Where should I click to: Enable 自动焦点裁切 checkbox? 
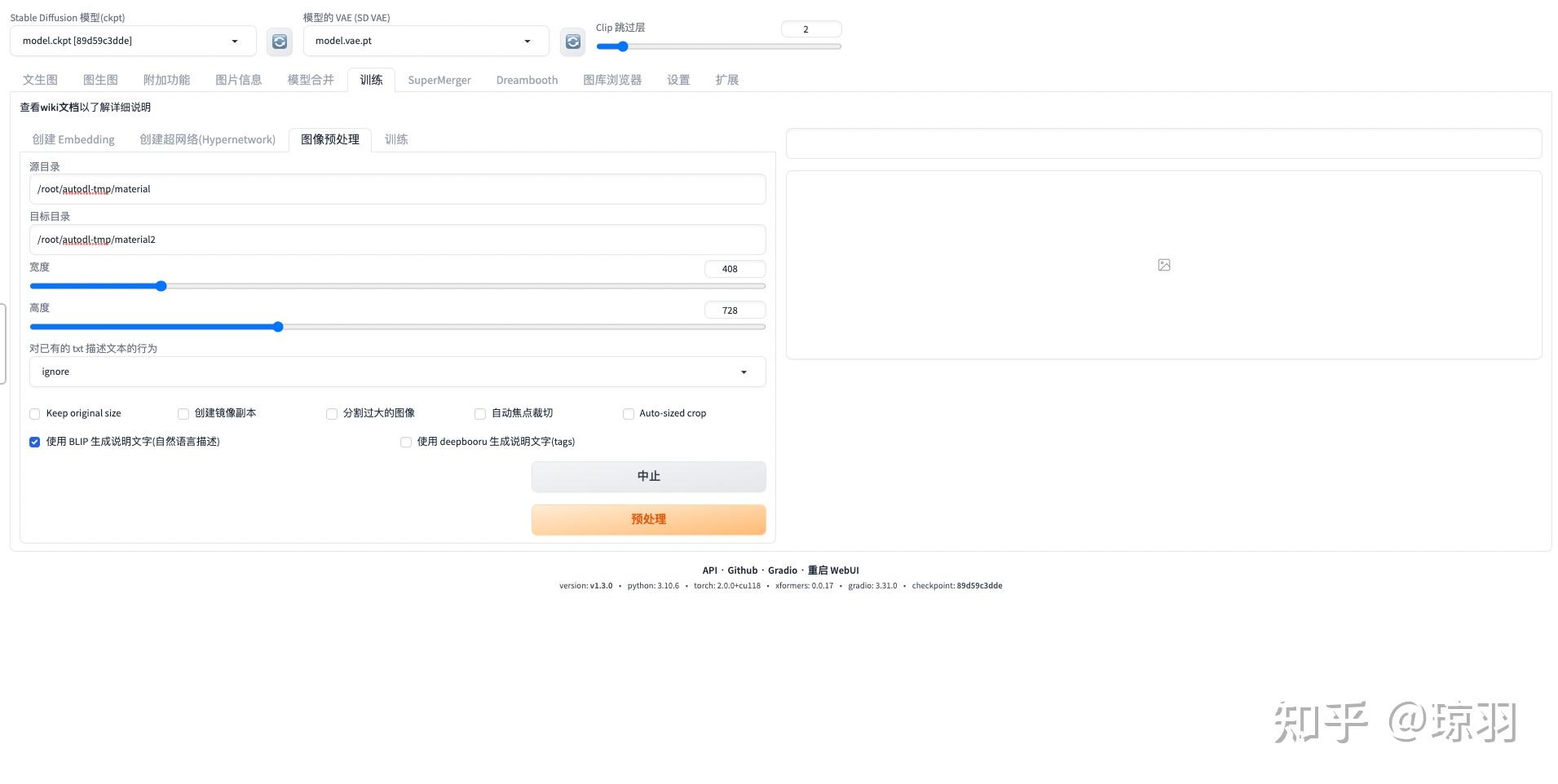[480, 414]
